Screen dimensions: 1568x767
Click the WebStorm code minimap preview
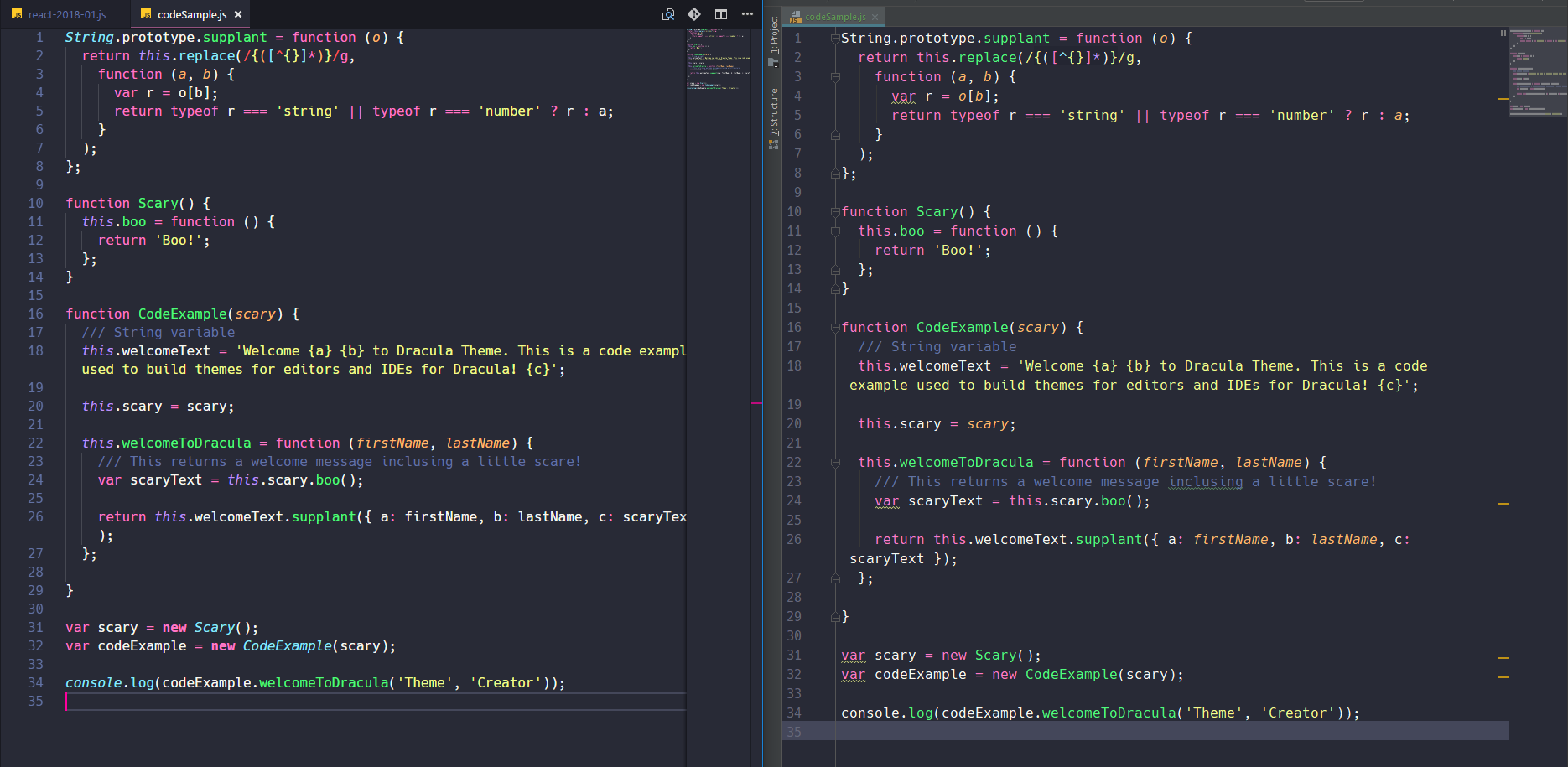[1538, 71]
